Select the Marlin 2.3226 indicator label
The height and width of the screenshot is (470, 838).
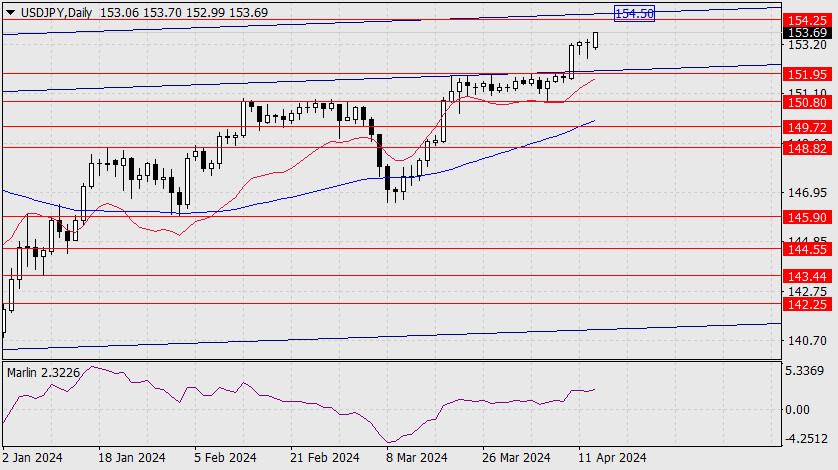[43, 373]
